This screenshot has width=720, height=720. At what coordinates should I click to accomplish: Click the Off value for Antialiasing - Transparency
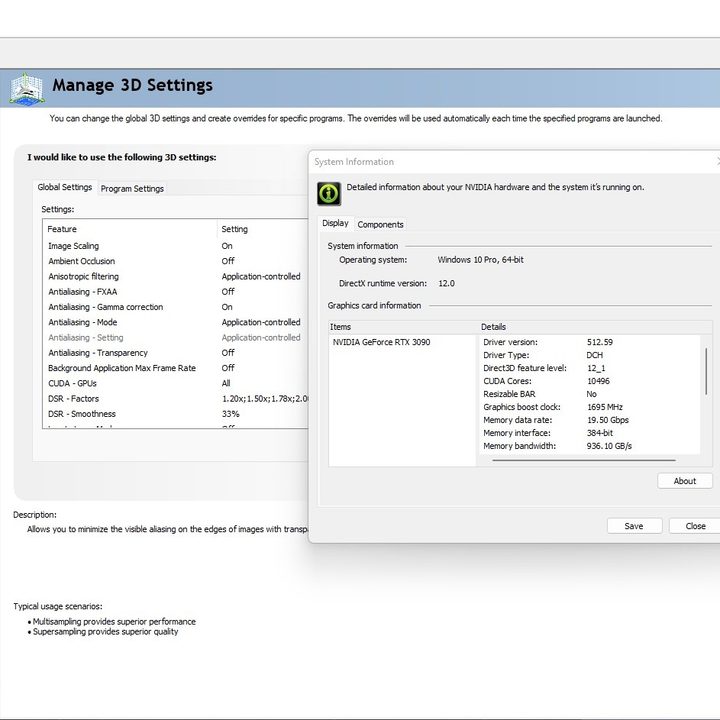tap(228, 353)
